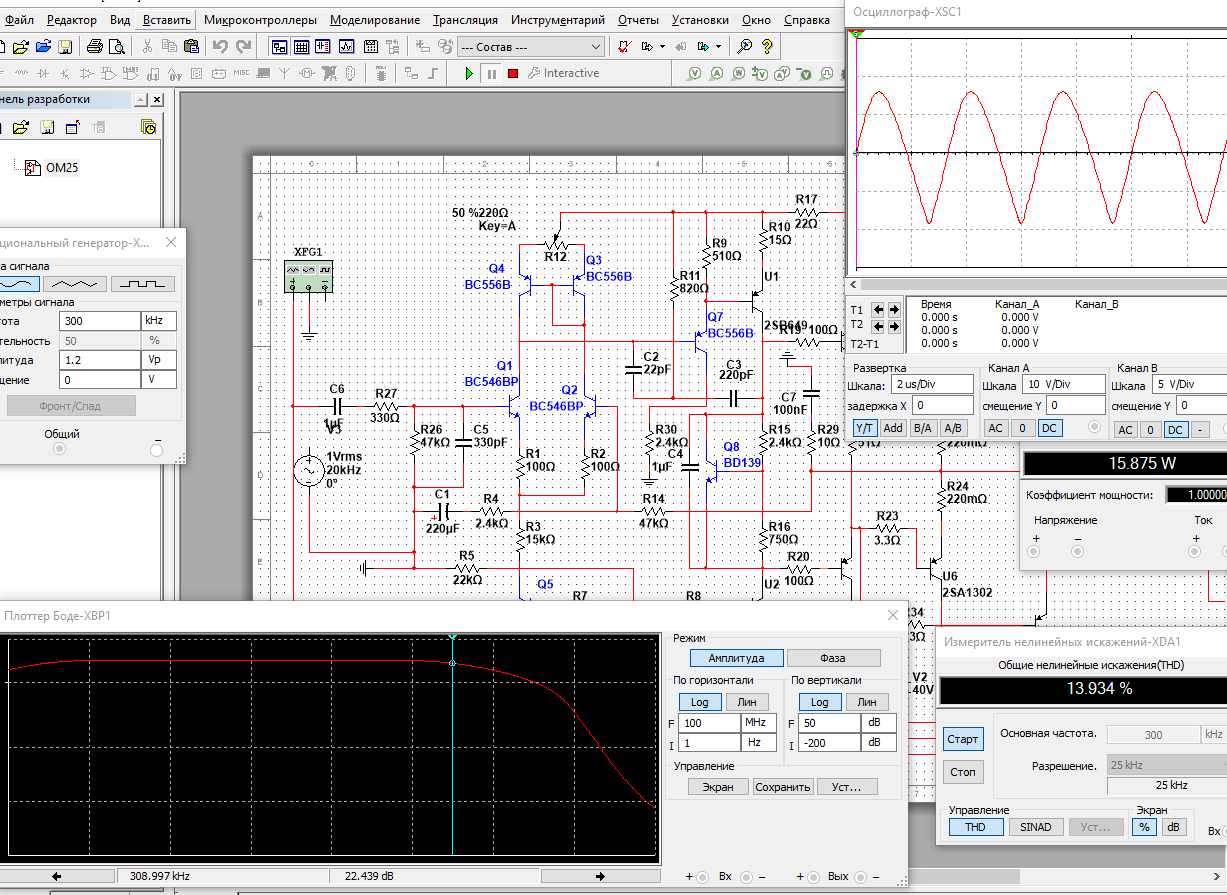
Task: Pause the running simulation
Action: click(491, 73)
